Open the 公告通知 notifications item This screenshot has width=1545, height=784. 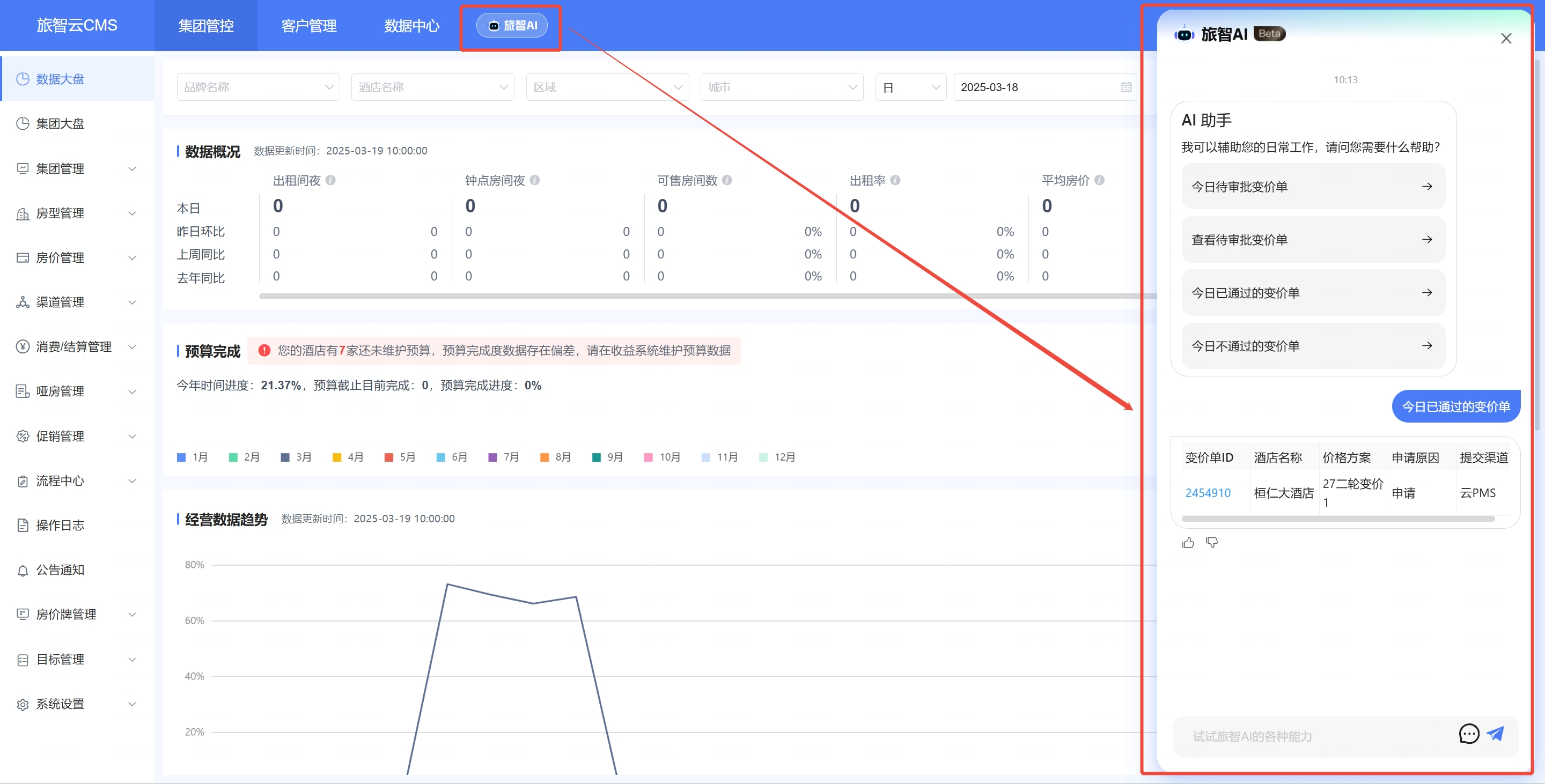tap(77, 570)
